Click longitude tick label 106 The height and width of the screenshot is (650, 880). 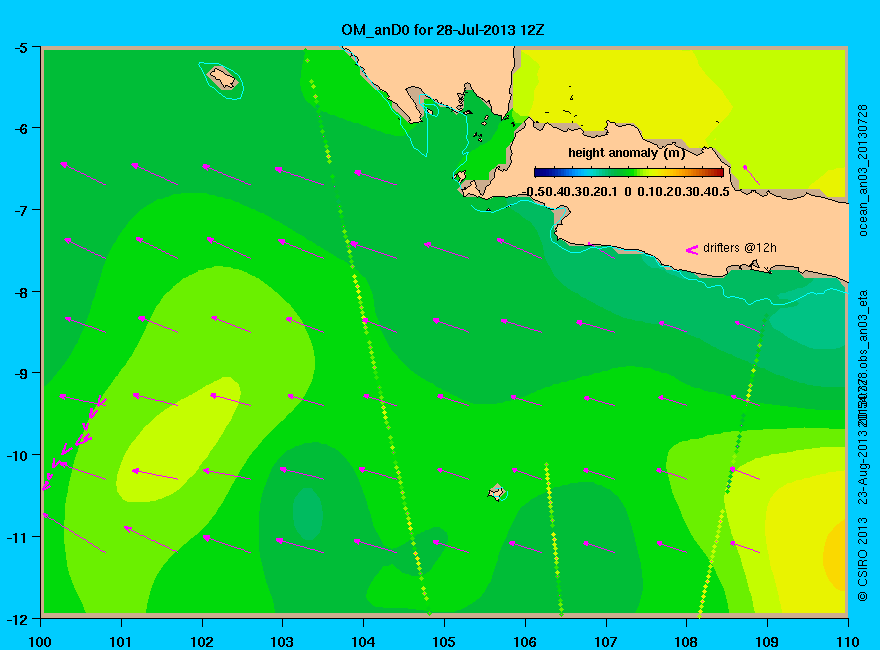(x=525, y=642)
